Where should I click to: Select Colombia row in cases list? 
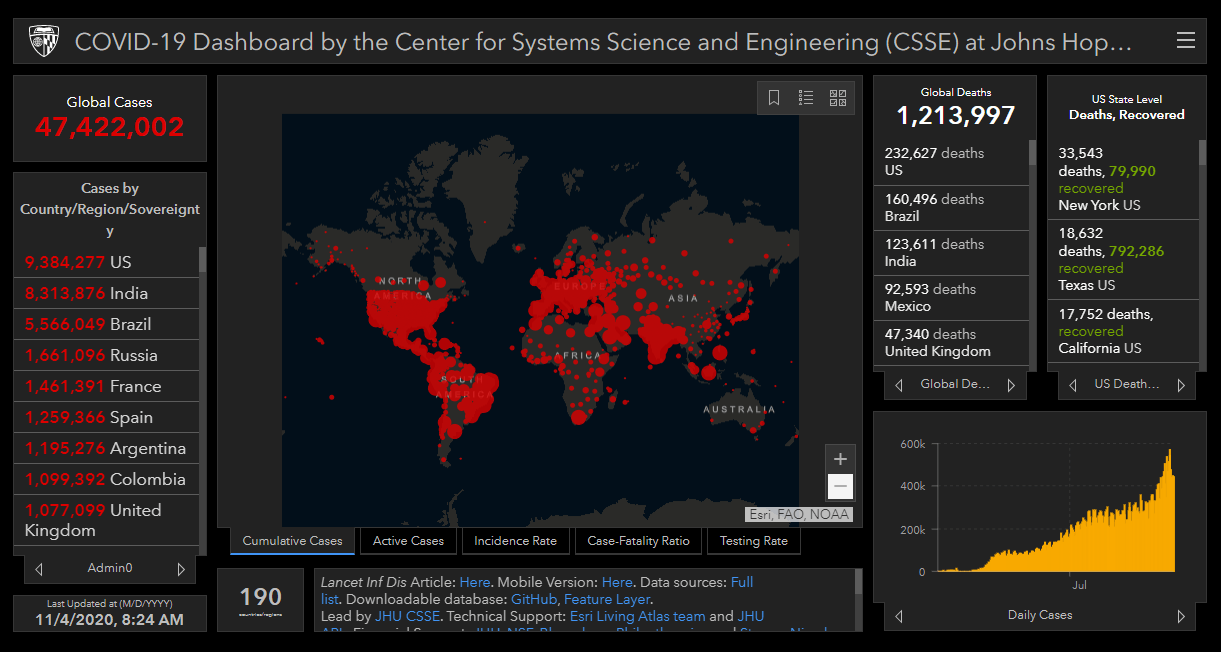tap(106, 479)
